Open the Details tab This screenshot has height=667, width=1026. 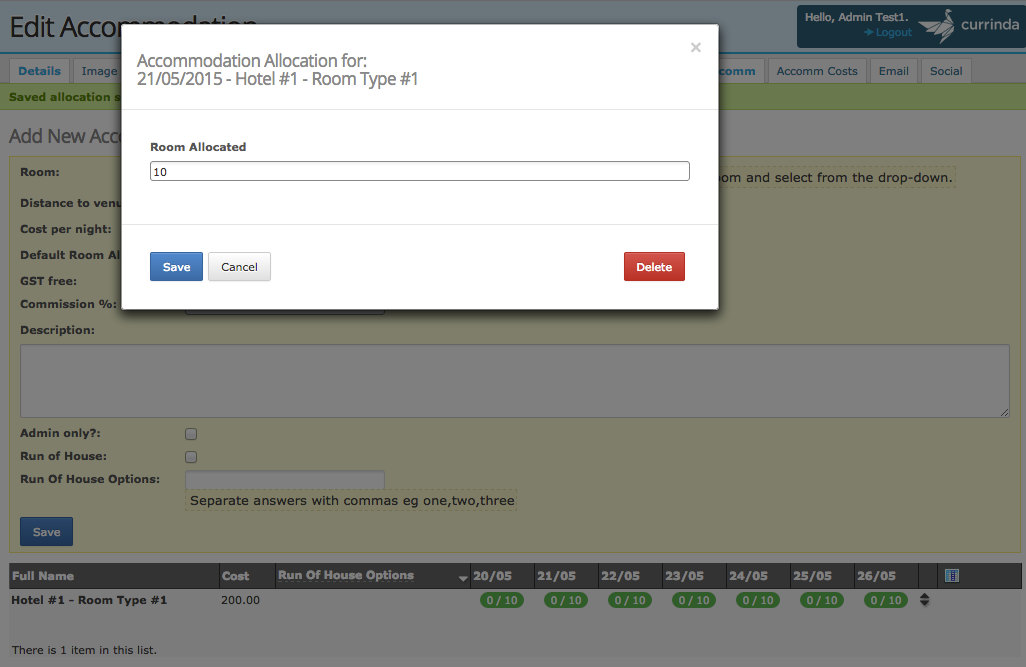tap(39, 71)
